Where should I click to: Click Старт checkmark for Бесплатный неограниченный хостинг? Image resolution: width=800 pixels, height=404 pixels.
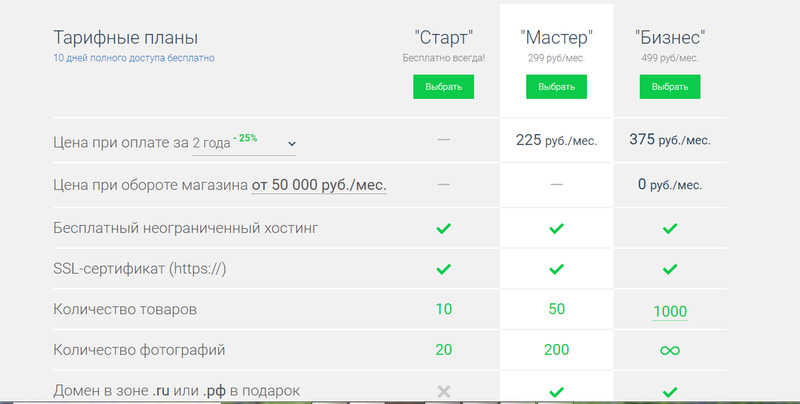tap(443, 229)
